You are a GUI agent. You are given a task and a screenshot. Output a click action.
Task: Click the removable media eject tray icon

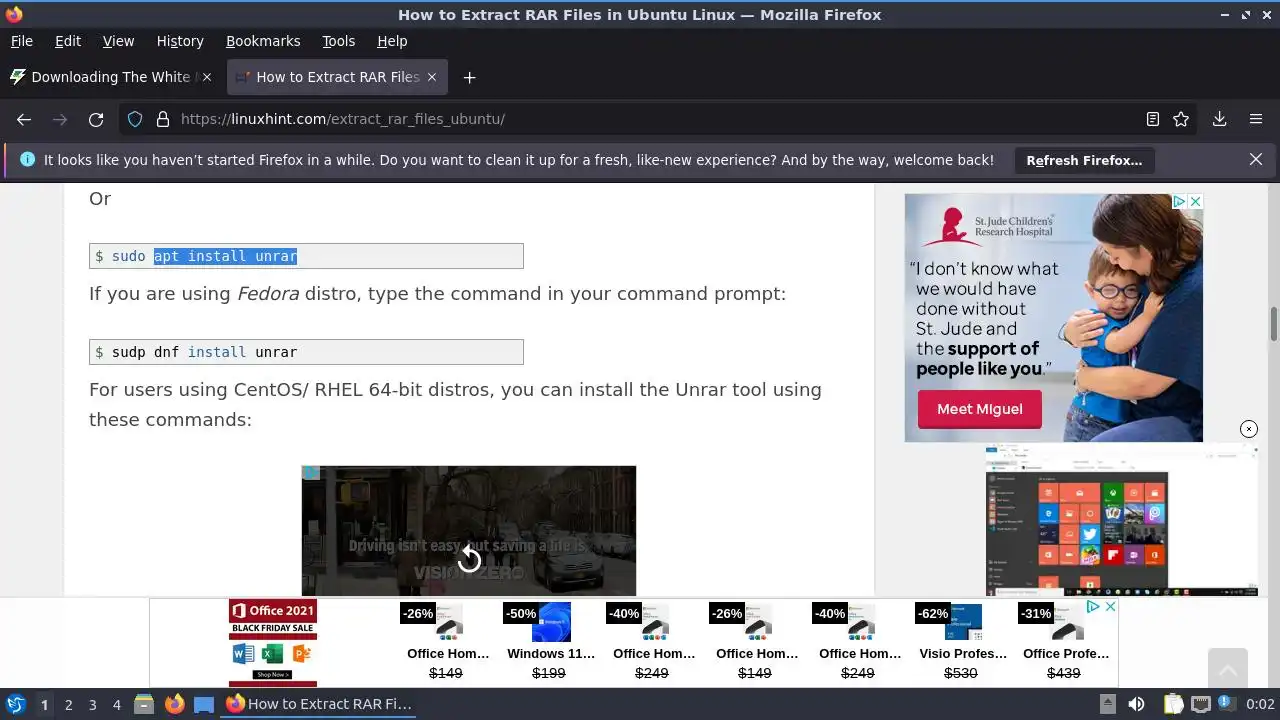1107,704
